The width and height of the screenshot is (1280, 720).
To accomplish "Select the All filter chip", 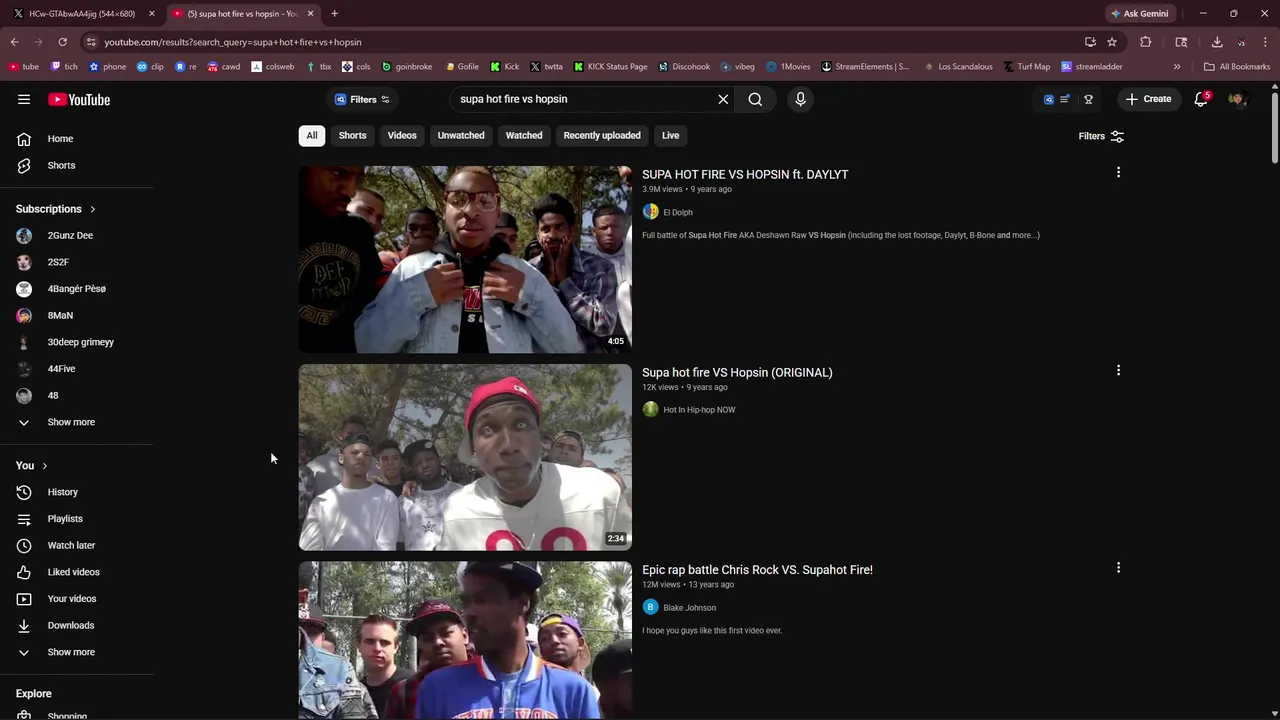I will 312,136.
